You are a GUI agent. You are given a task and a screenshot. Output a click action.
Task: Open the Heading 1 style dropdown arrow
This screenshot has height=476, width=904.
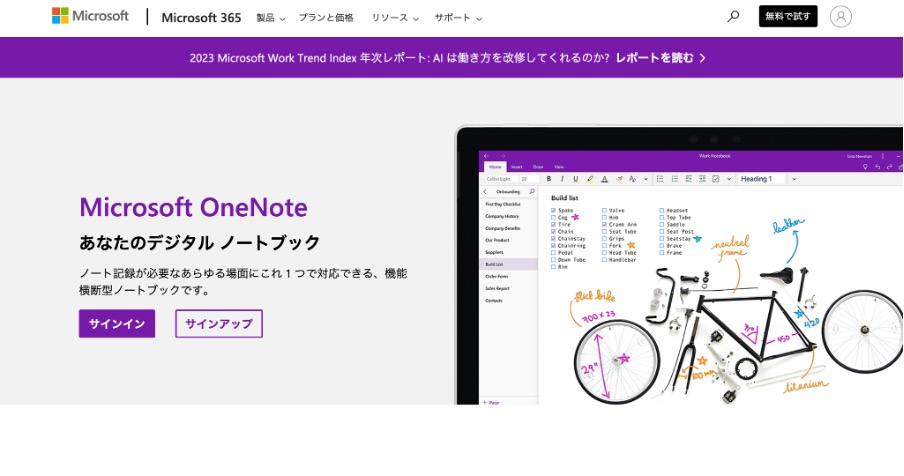(x=794, y=179)
